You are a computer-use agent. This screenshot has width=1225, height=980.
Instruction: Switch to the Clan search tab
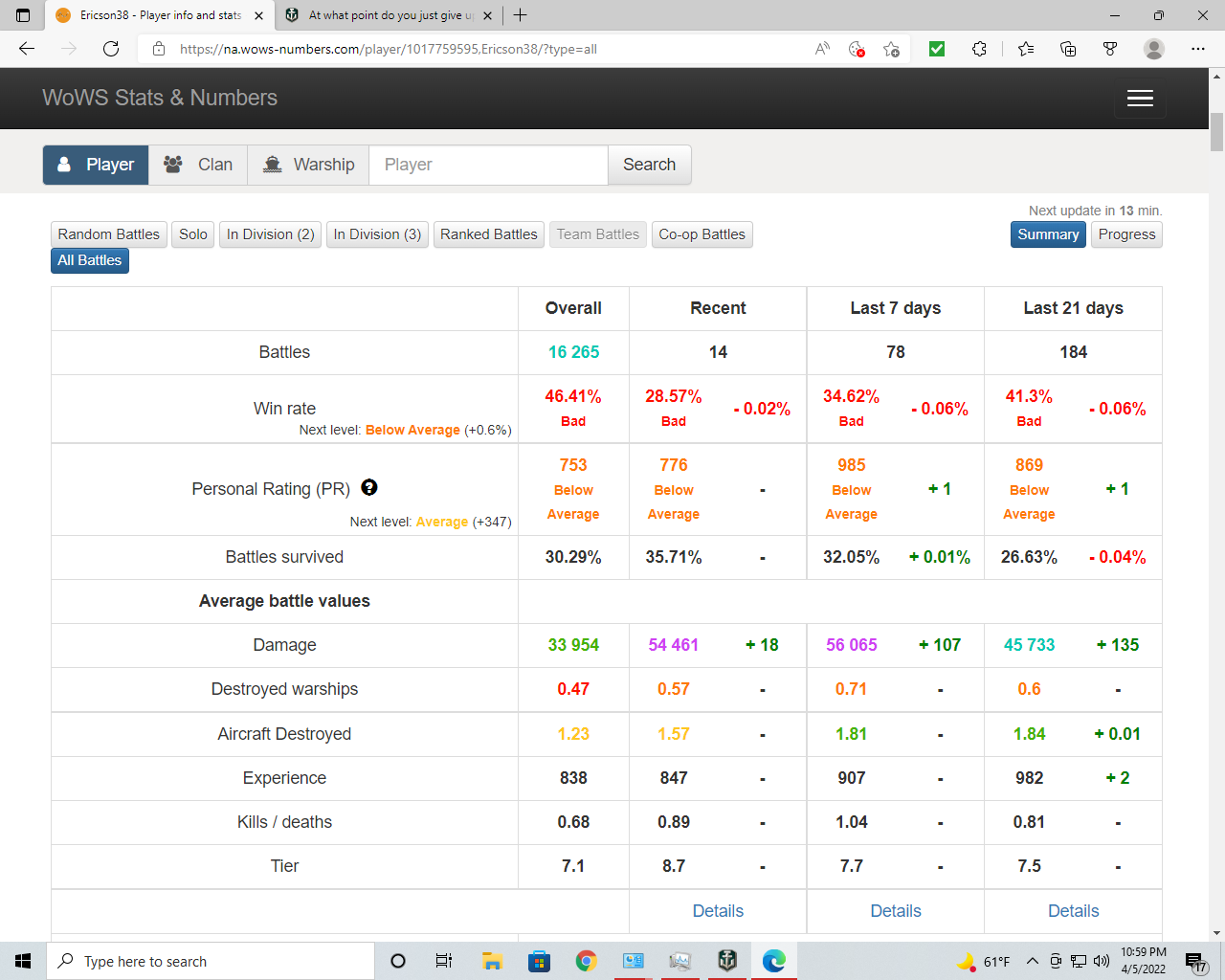[198, 165]
